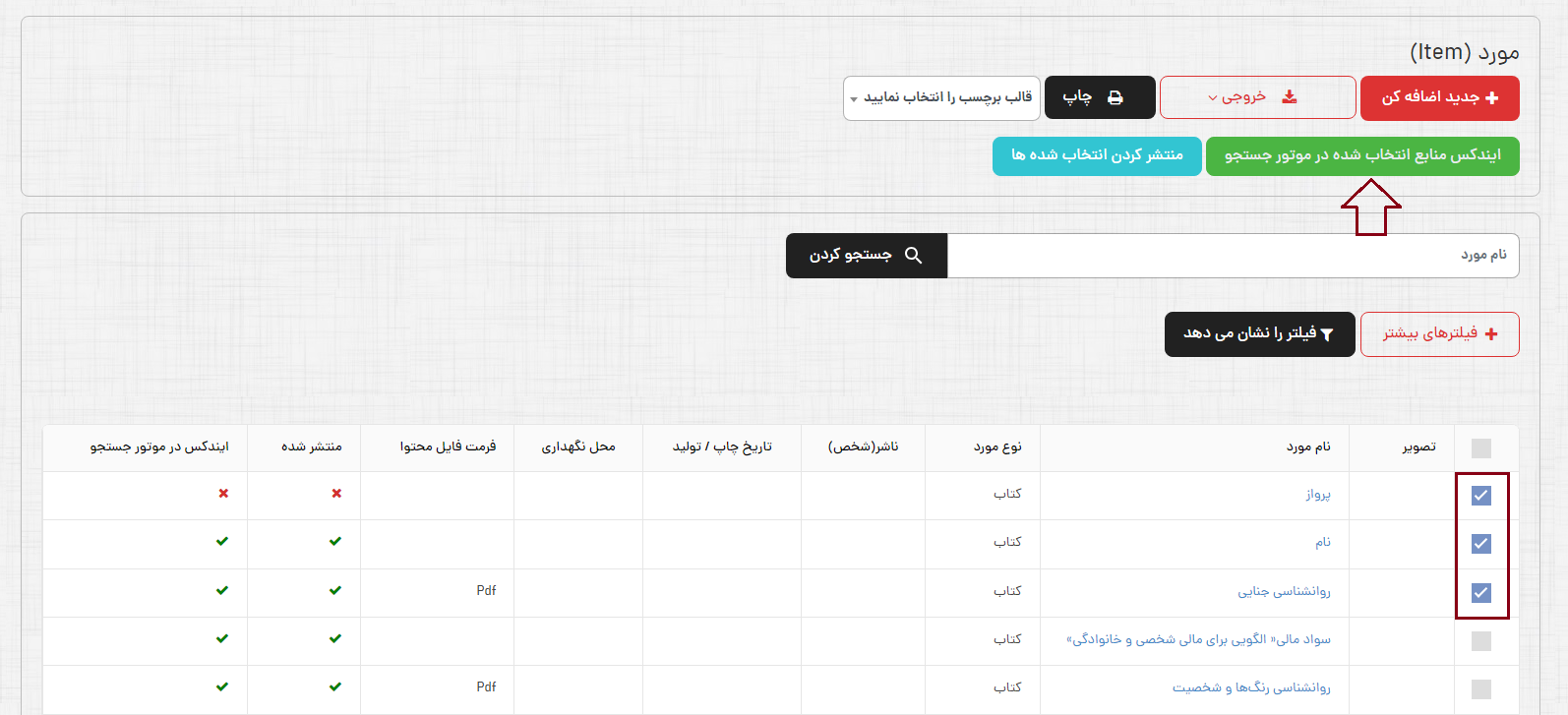This screenshot has width=1568, height=715.
Task: Open the label template selection dropdown
Action: (941, 98)
